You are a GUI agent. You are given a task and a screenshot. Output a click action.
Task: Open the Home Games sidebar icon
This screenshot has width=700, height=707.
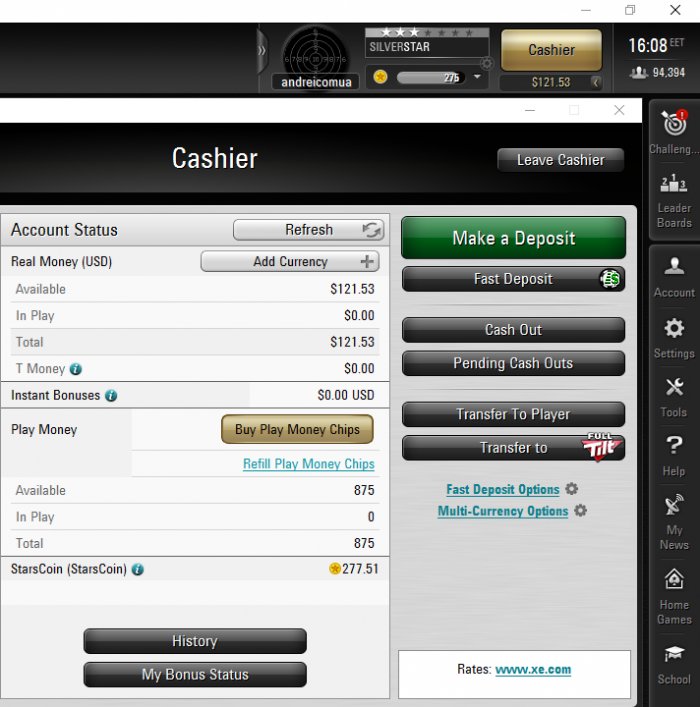click(x=674, y=579)
